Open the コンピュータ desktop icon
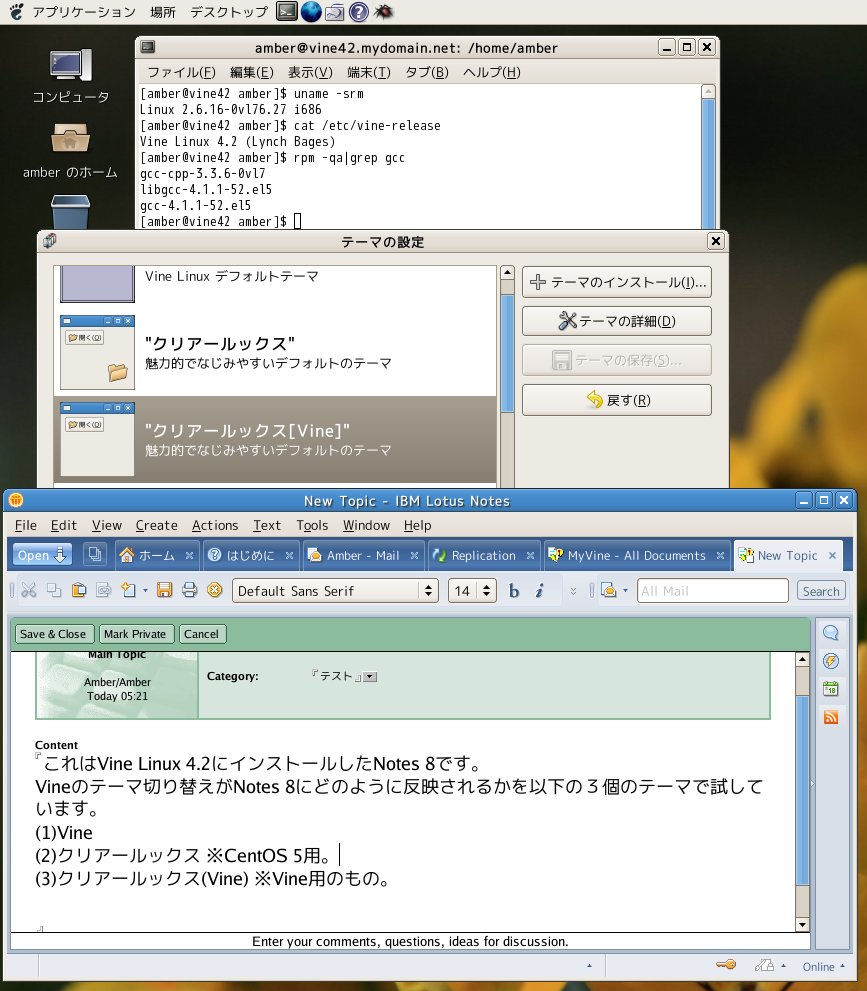Image resolution: width=867 pixels, height=991 pixels. (70, 66)
